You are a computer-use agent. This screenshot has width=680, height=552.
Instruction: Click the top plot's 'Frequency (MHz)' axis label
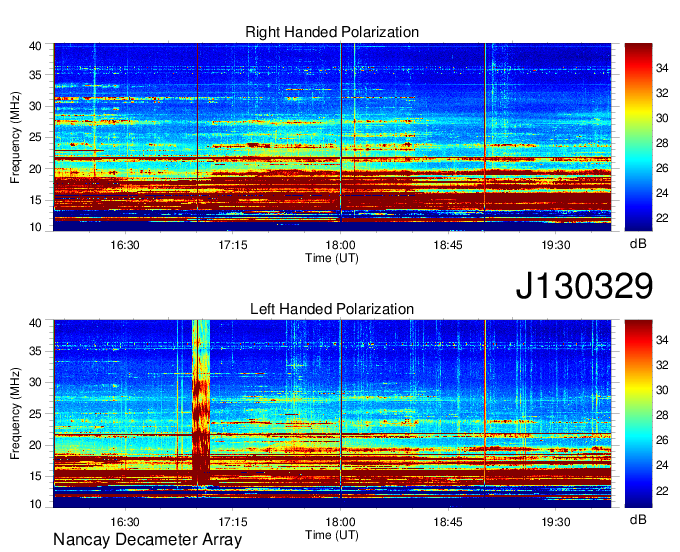click(x=15, y=137)
